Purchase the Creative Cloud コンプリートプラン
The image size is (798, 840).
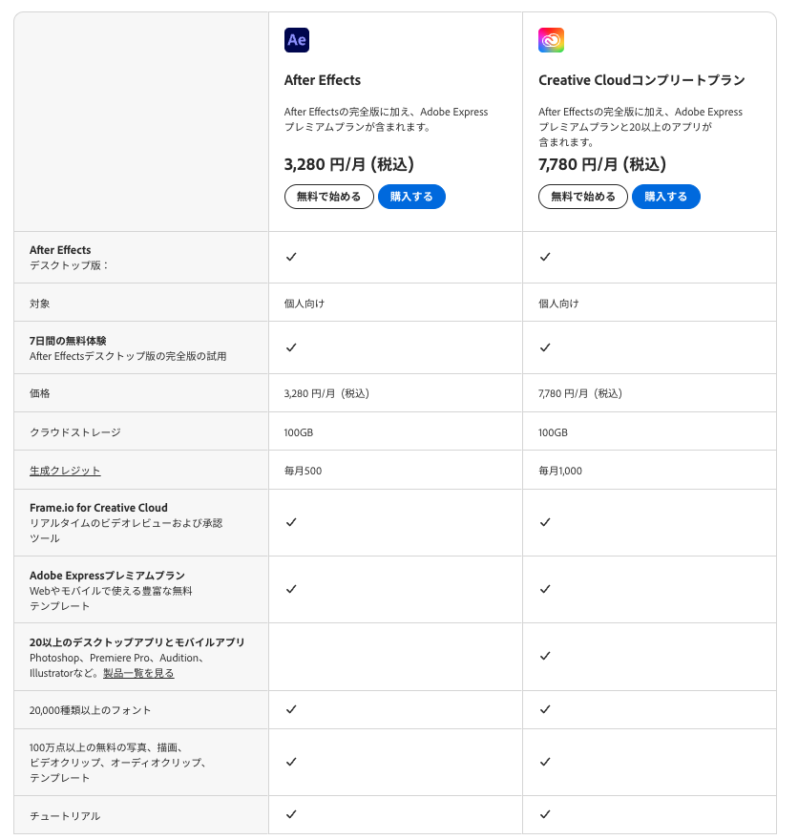coord(666,197)
